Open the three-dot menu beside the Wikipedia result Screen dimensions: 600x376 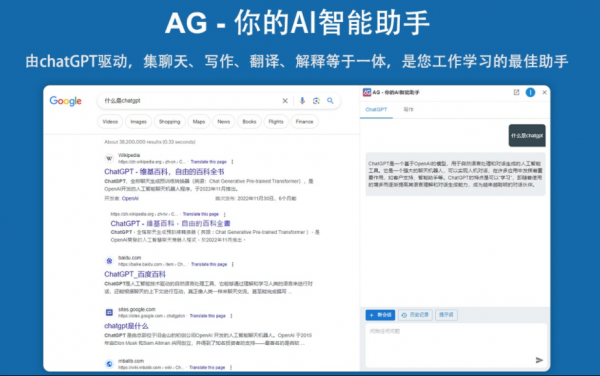point(232,162)
